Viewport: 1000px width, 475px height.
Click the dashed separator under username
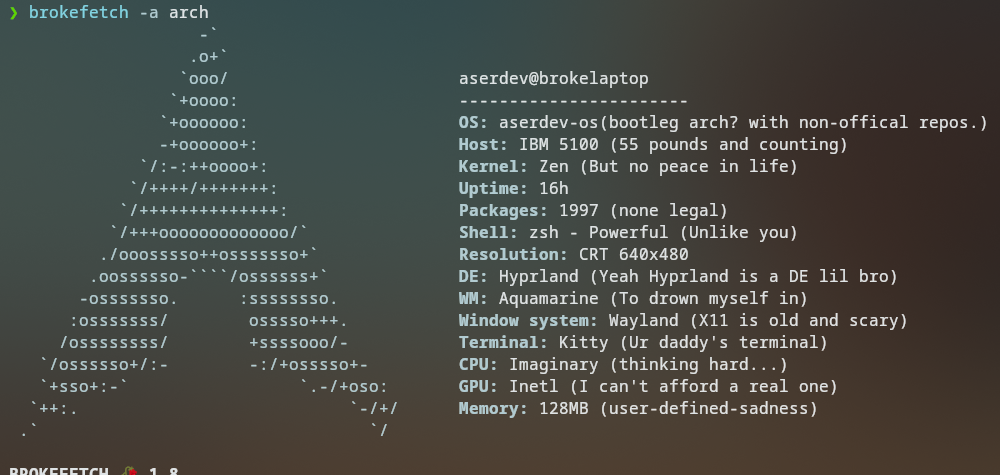[573, 101]
